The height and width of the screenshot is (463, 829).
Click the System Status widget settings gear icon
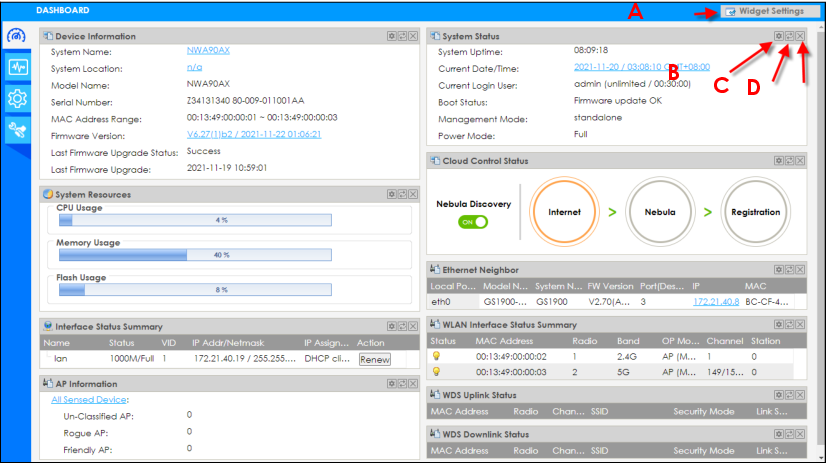click(x=778, y=36)
